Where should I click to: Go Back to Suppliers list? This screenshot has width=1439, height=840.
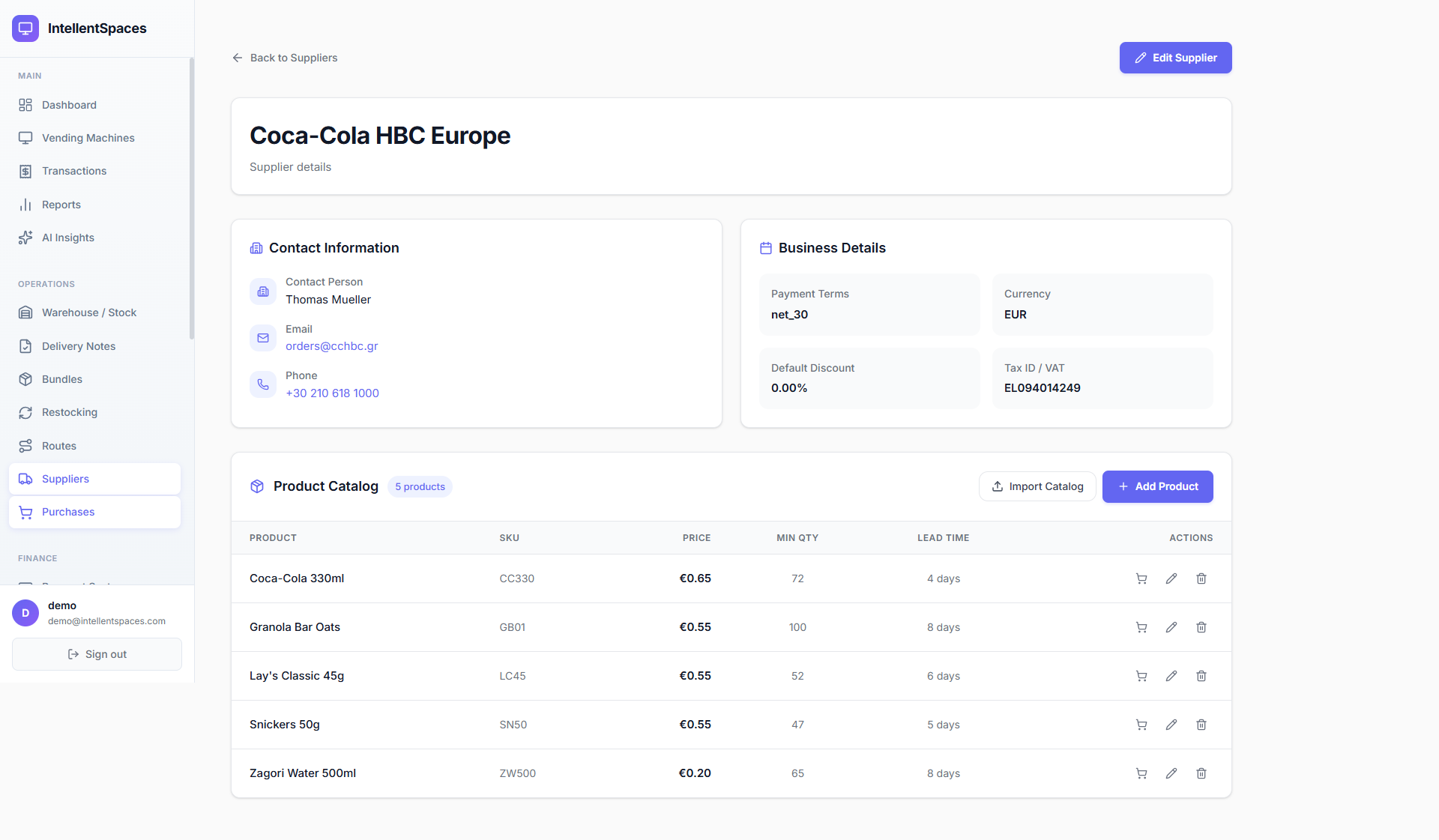point(285,58)
